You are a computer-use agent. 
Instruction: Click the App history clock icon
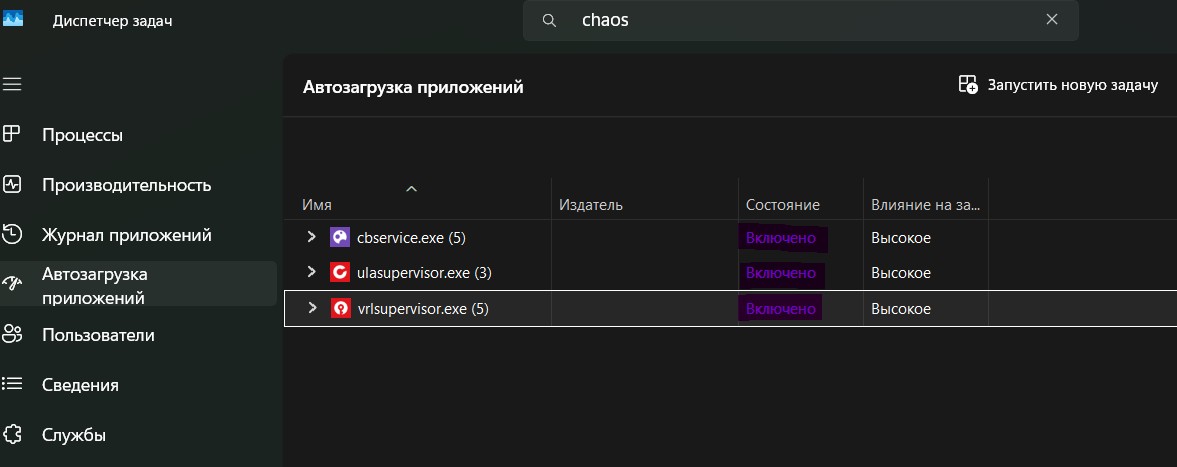point(12,235)
